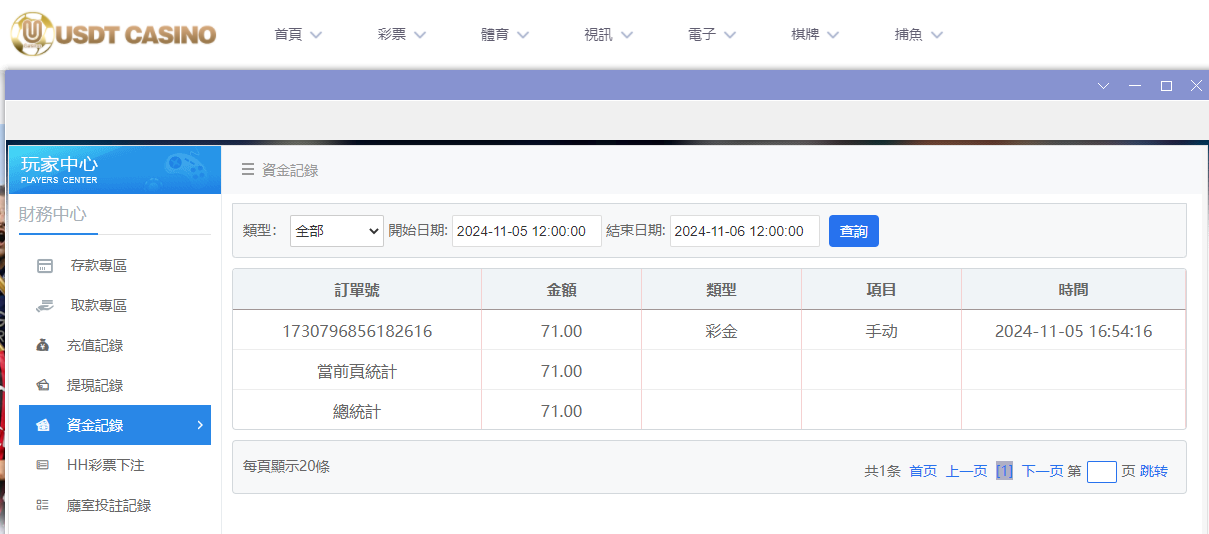Click the 跳转 jump link
Image resolution: width=1209 pixels, height=534 pixels.
point(1153,471)
